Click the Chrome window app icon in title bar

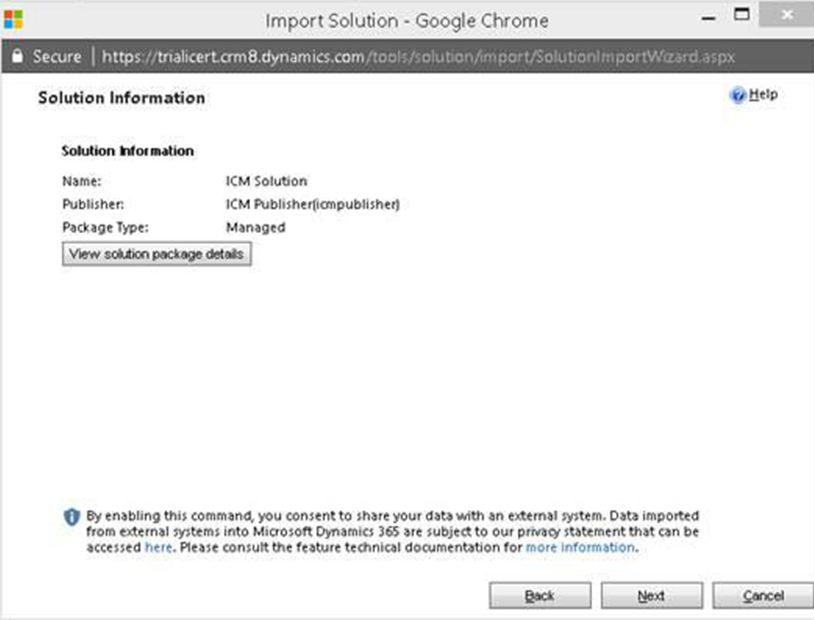[x=13, y=20]
